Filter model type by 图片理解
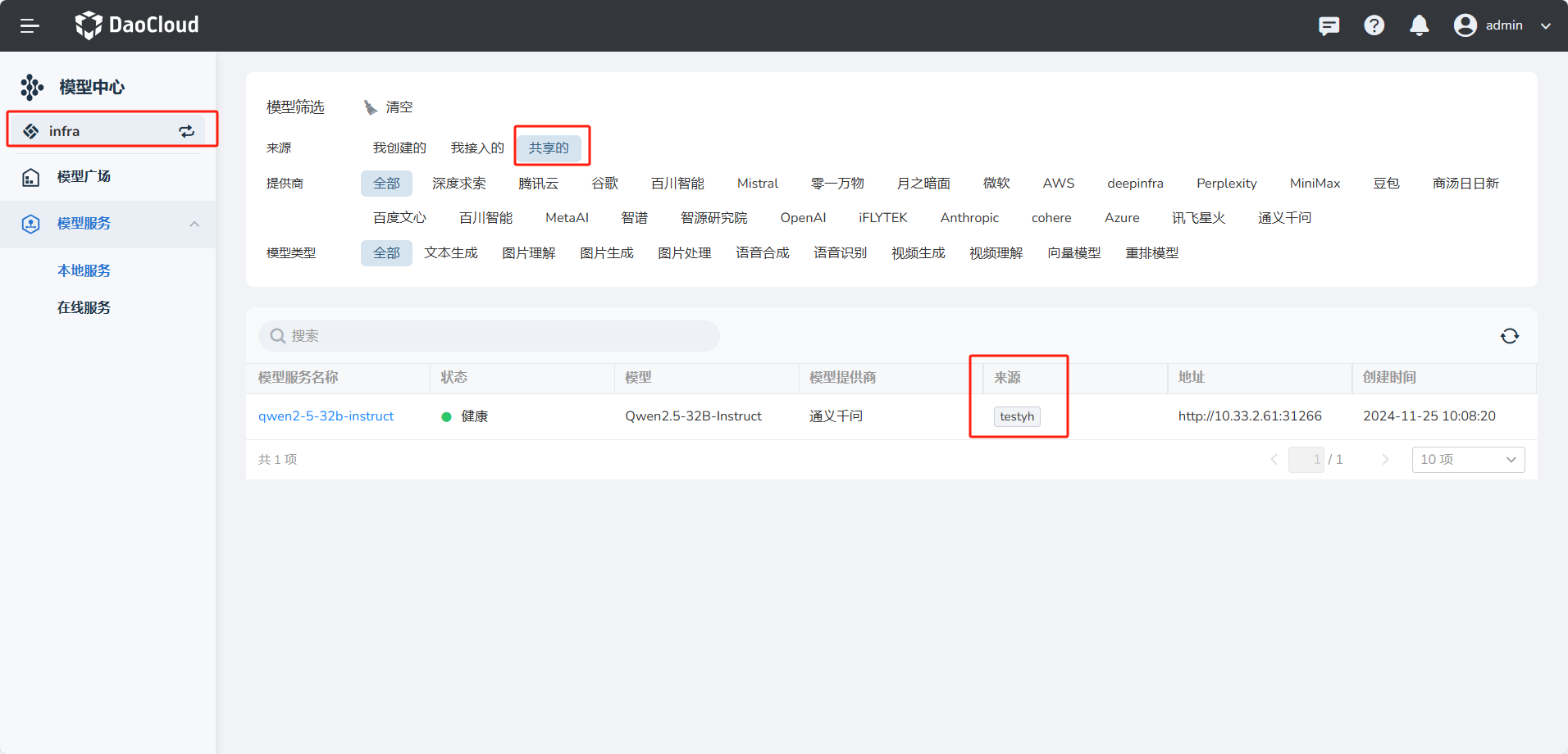 (529, 253)
